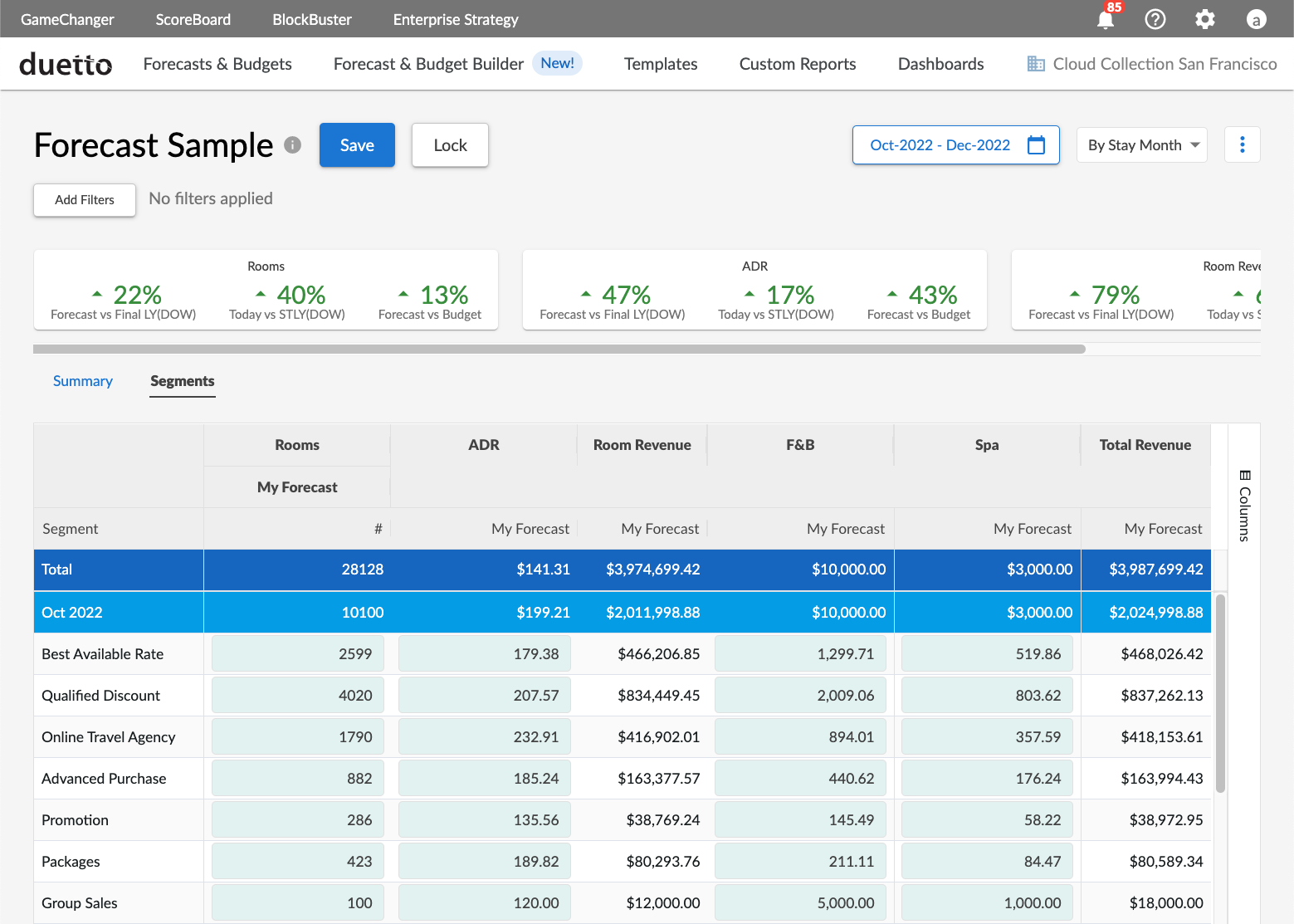Screen dimensions: 1294x924
Task: Click the user avatar icon
Action: pos(1256,19)
